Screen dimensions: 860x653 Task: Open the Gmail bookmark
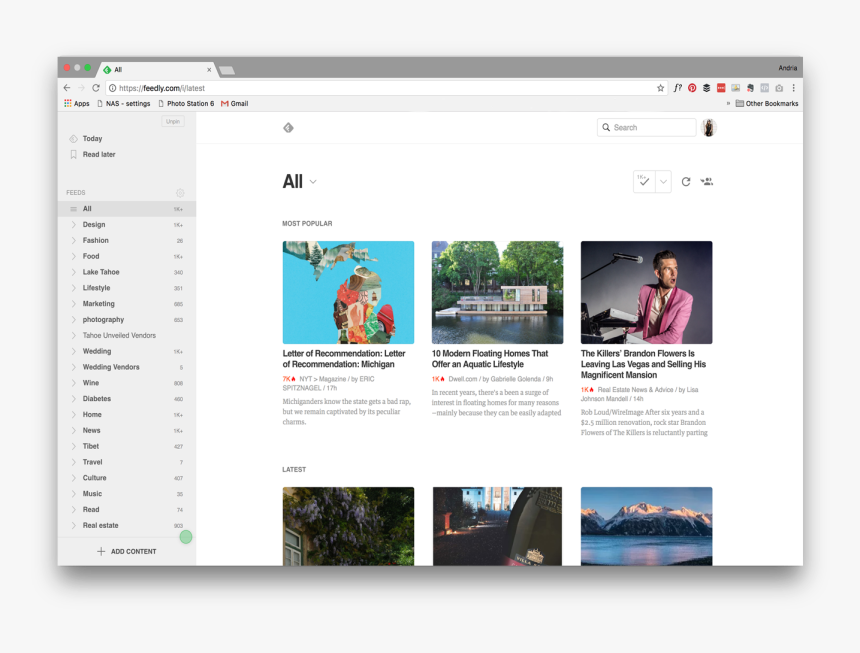click(234, 103)
